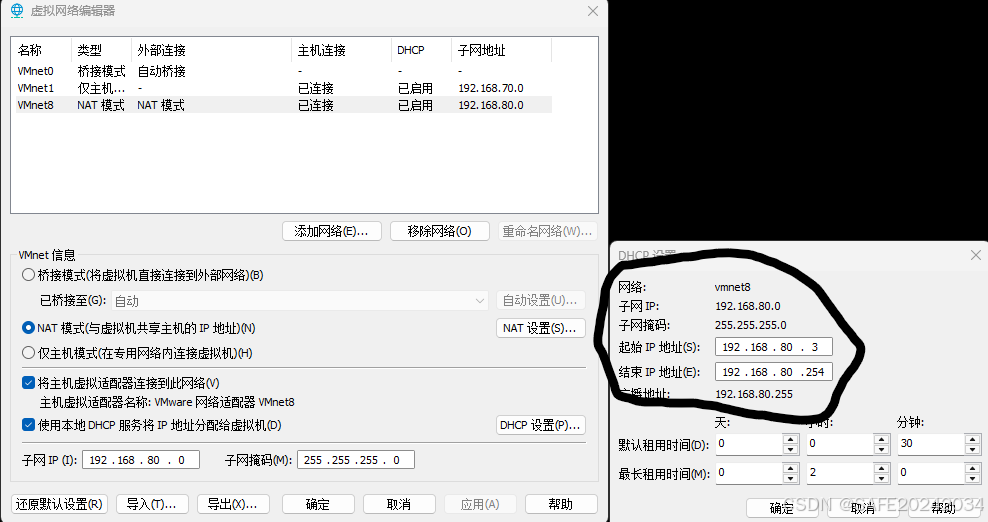Increase maximum lease hours value

882,468
